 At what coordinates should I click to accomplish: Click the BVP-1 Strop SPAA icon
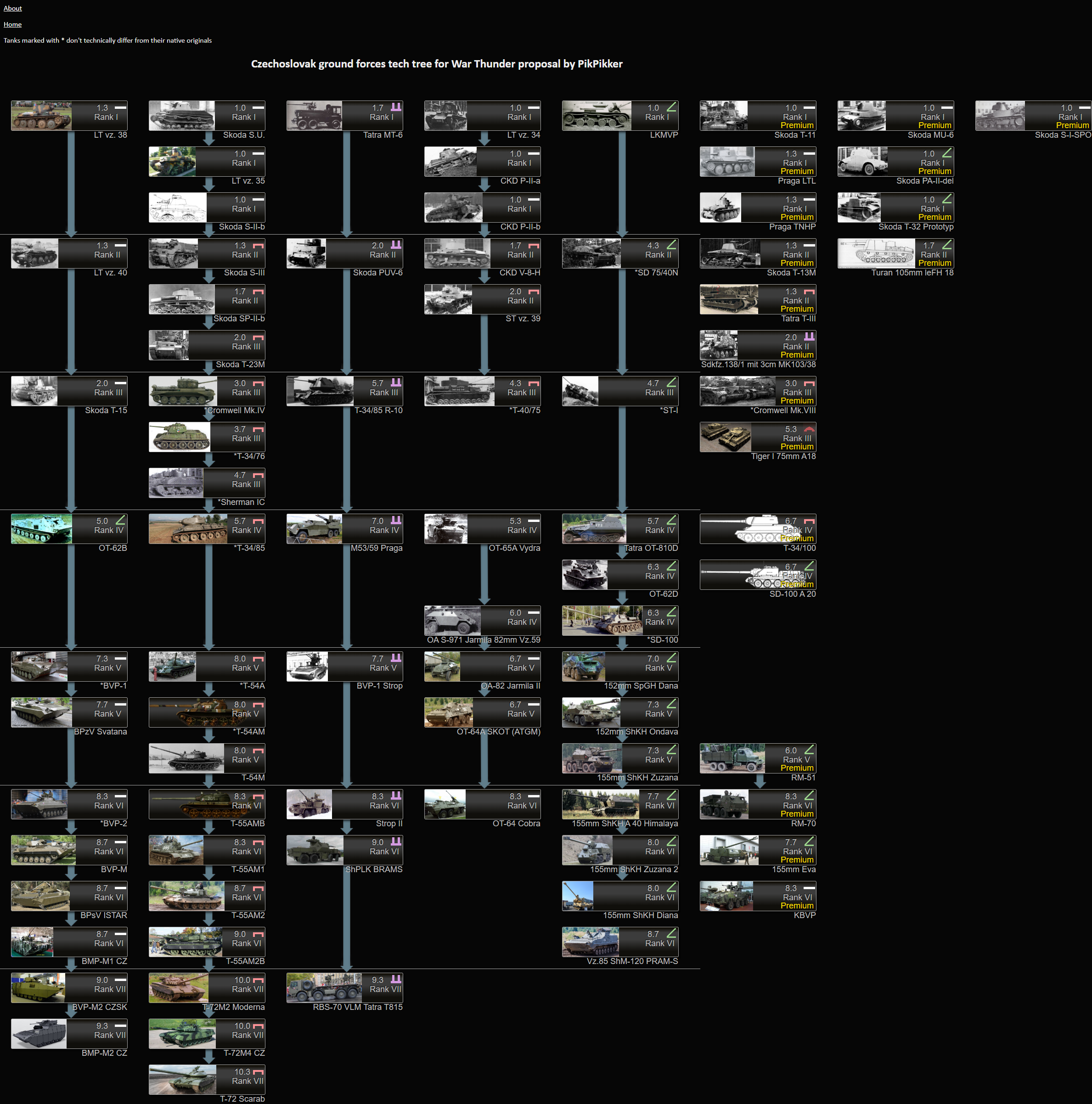click(396, 658)
